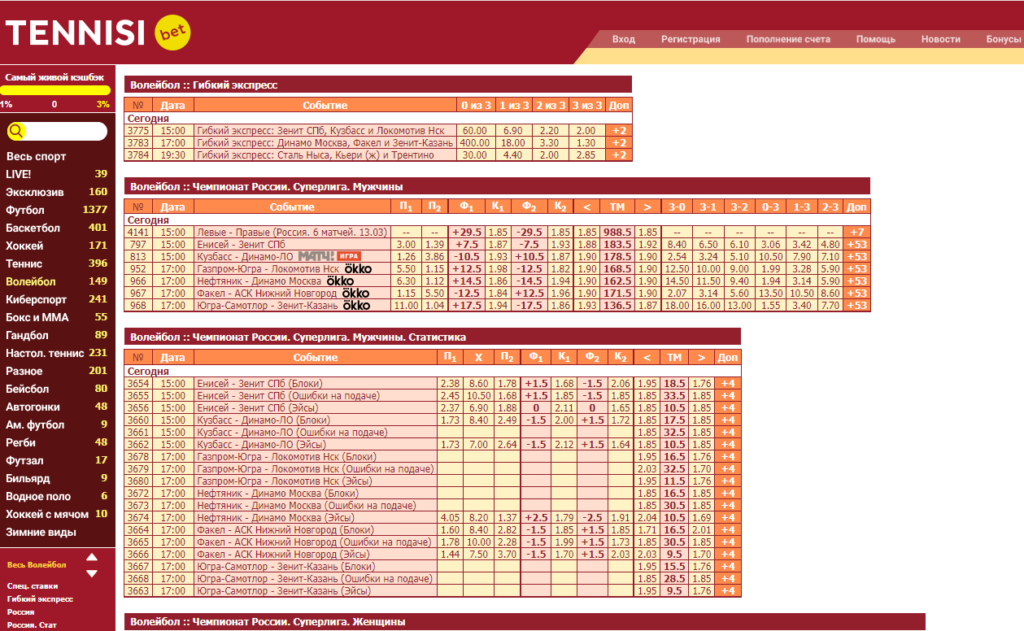Image resolution: width=1024 pixels, height=631 pixels.
Task: Open the Новости menu item
Action: click(940, 39)
